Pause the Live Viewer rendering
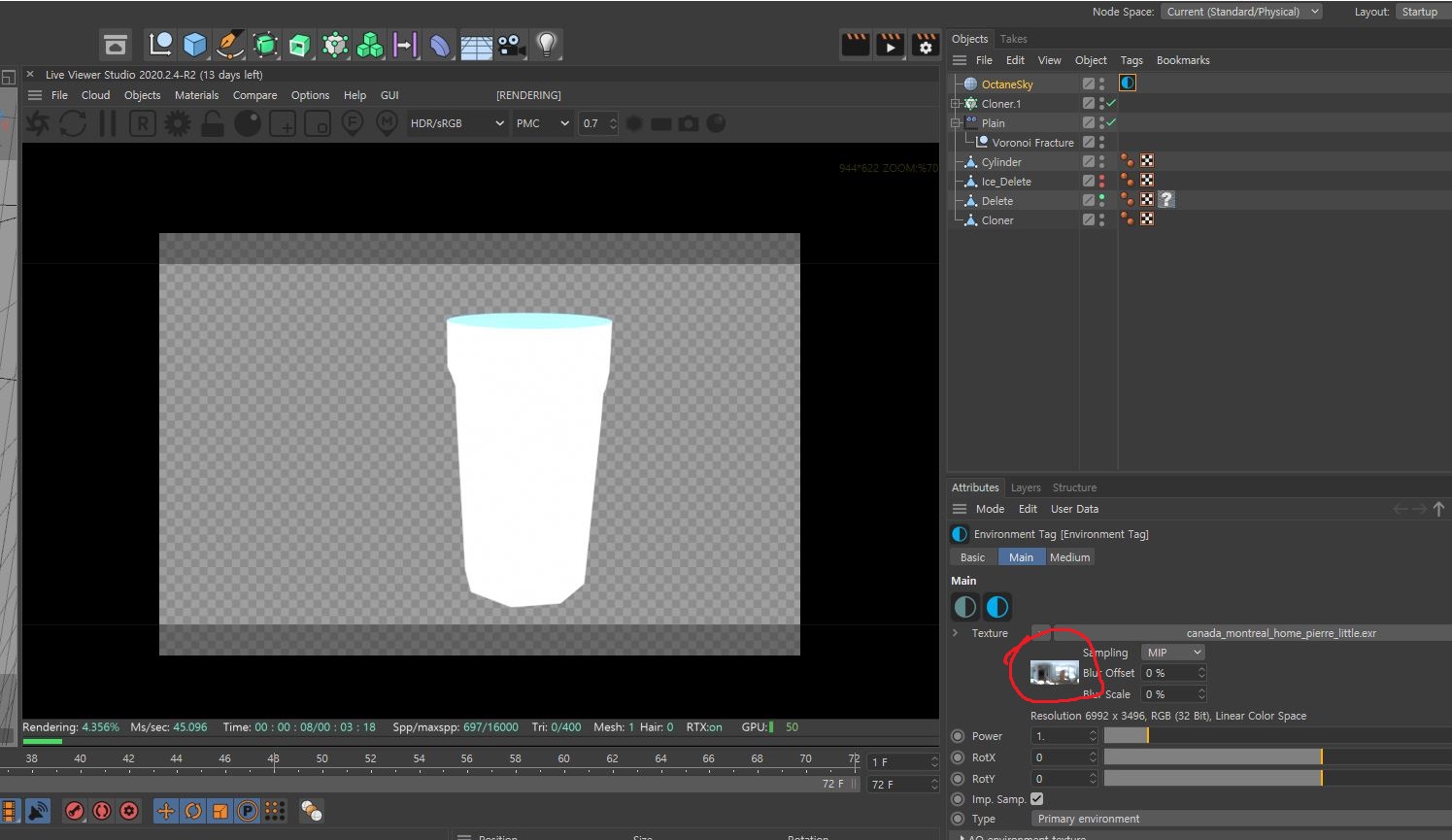 (x=108, y=123)
